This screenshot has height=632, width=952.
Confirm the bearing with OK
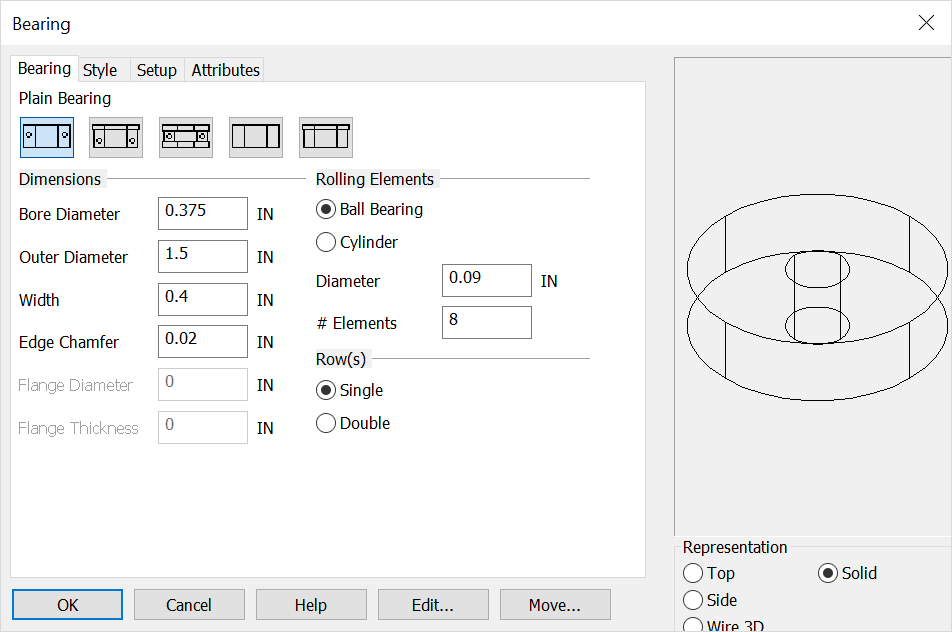click(x=67, y=604)
